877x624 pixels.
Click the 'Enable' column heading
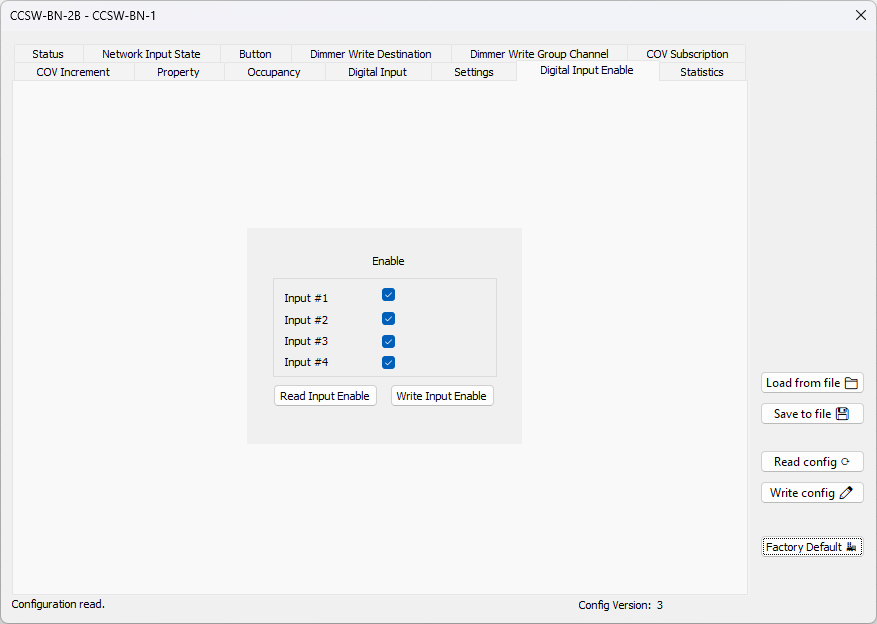click(388, 261)
